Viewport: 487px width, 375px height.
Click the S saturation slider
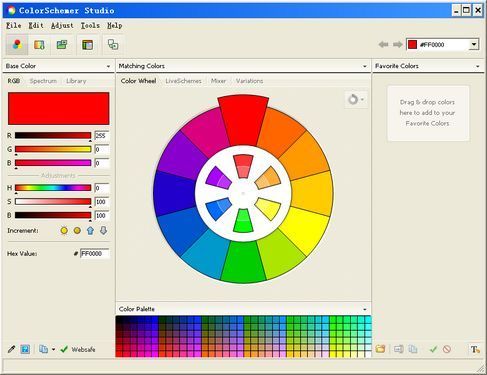pyautogui.click(x=53, y=201)
